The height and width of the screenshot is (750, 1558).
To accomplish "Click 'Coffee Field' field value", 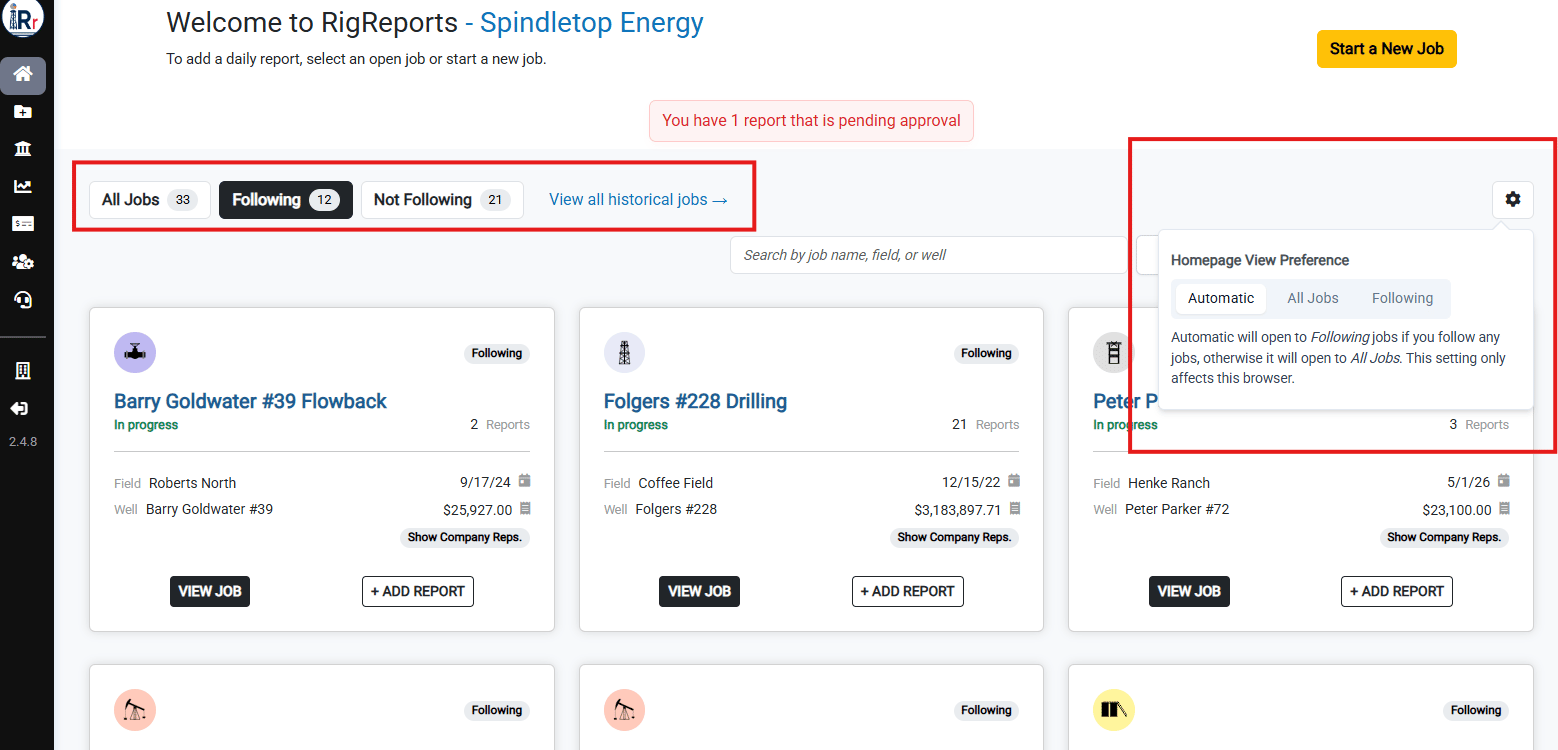I will point(676,483).
